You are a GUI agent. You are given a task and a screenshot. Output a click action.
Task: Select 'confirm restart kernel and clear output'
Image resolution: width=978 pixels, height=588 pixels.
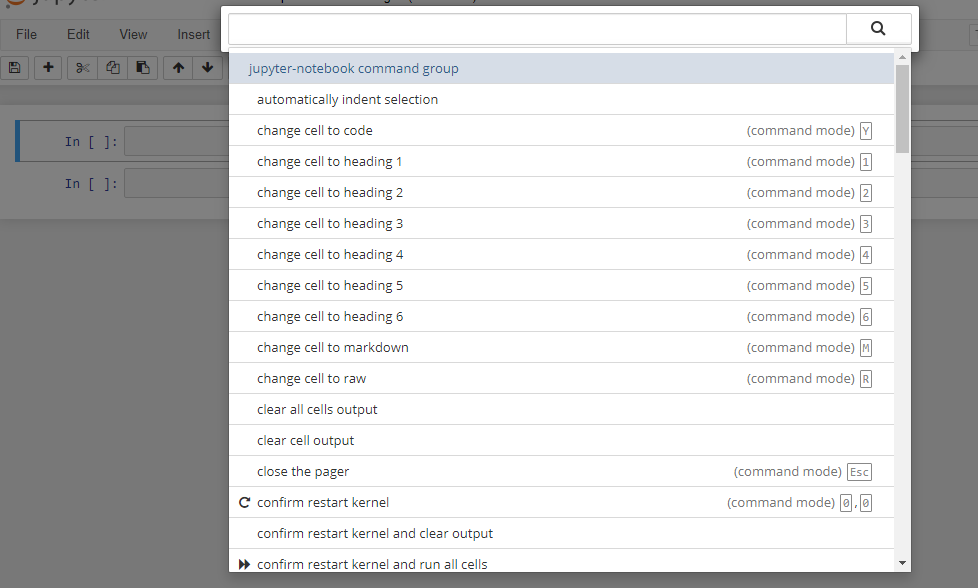[x=561, y=534]
